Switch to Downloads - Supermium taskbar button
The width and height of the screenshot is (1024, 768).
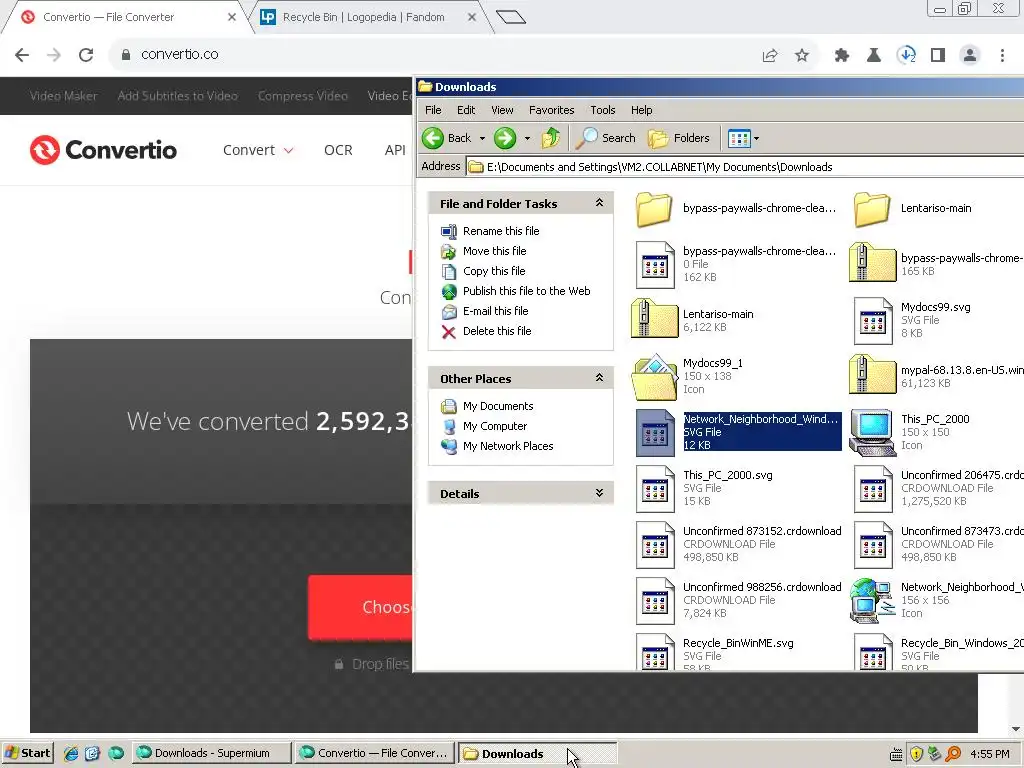tap(212, 754)
